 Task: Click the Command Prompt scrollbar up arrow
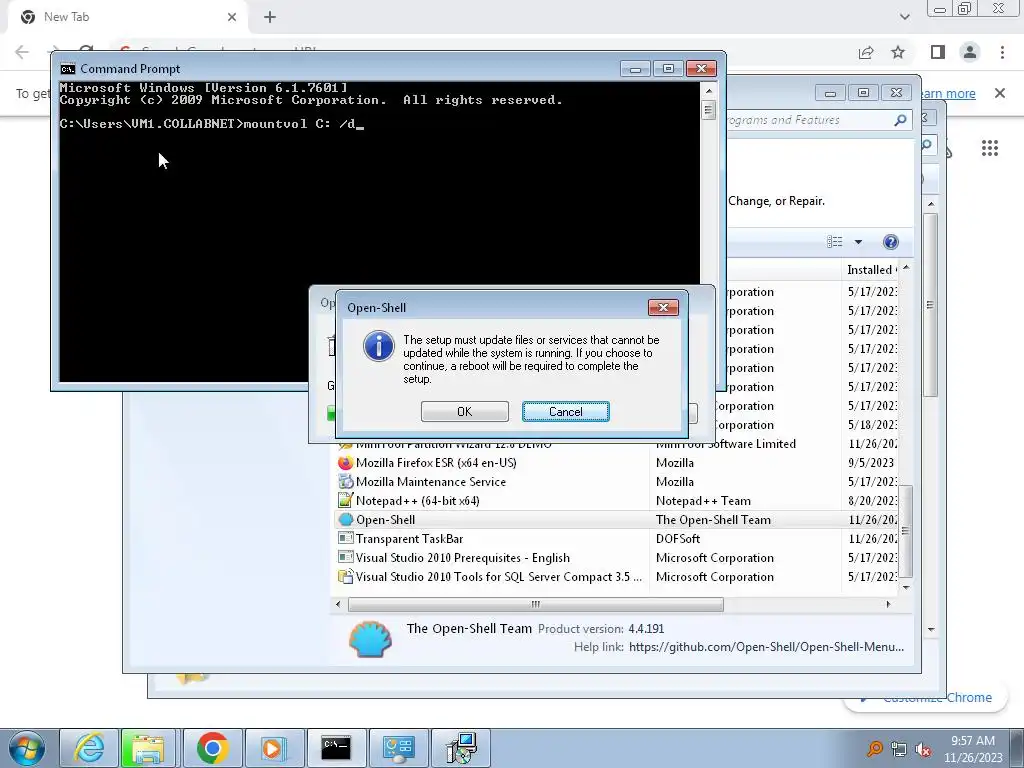tap(709, 90)
